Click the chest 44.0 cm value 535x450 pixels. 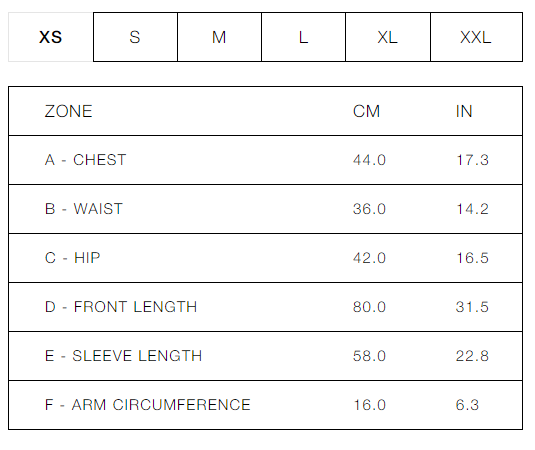(x=369, y=160)
